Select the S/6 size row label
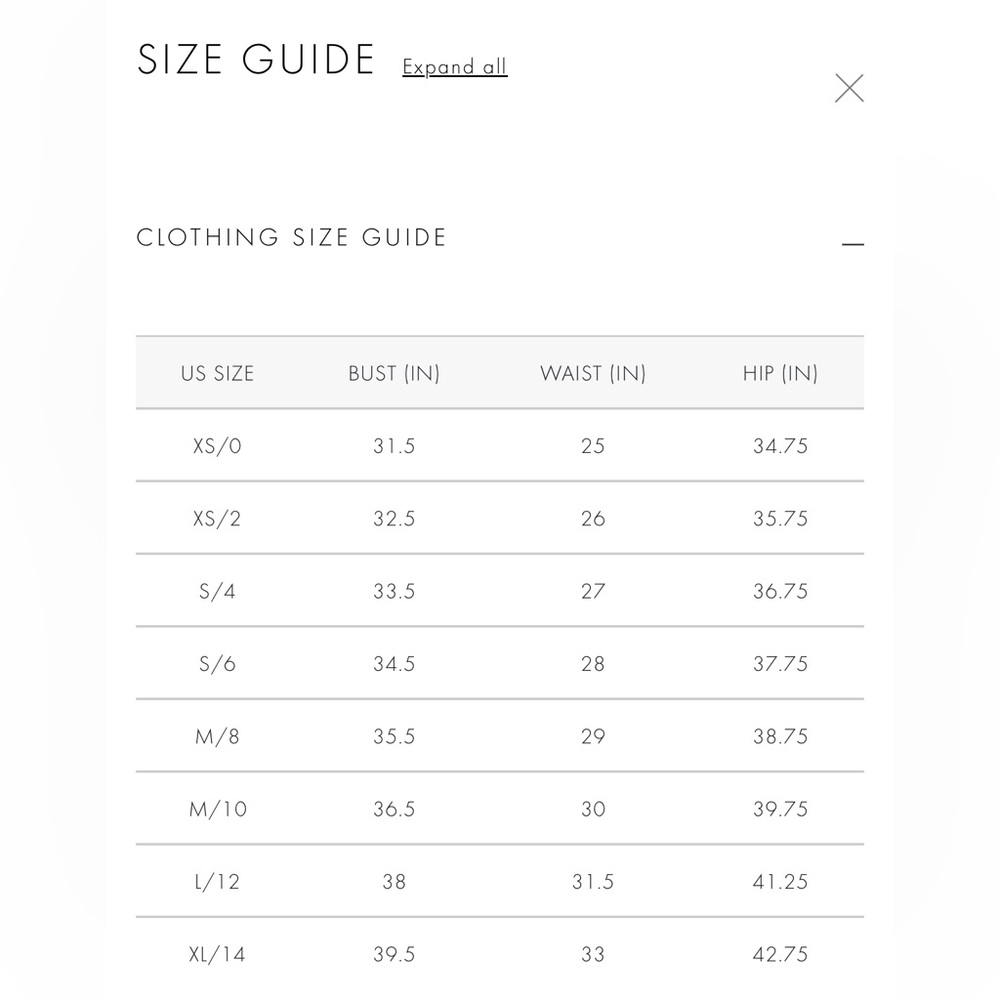Viewport: 1000px width, 1000px height. (217, 664)
